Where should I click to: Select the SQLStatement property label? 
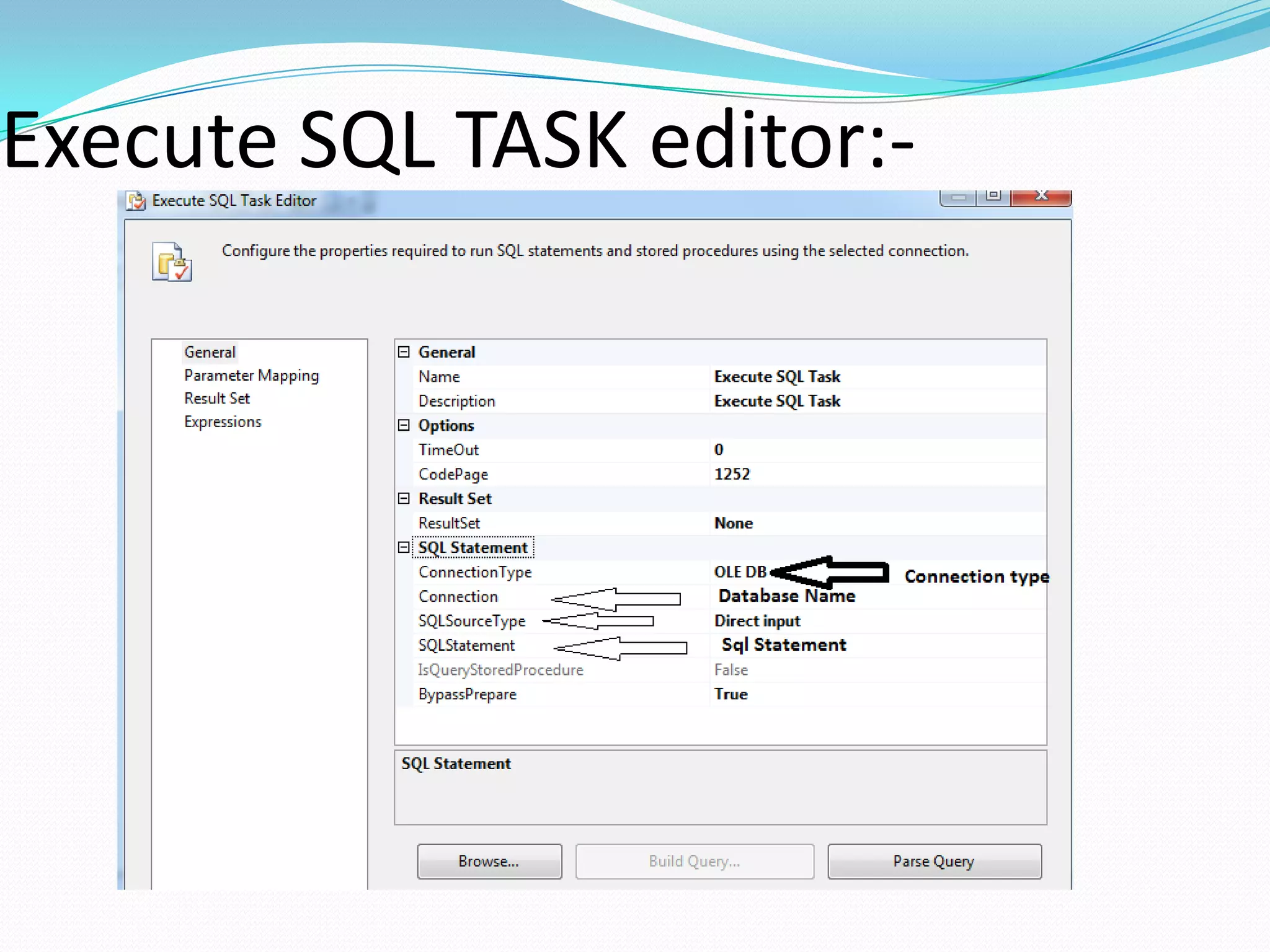[x=466, y=645]
